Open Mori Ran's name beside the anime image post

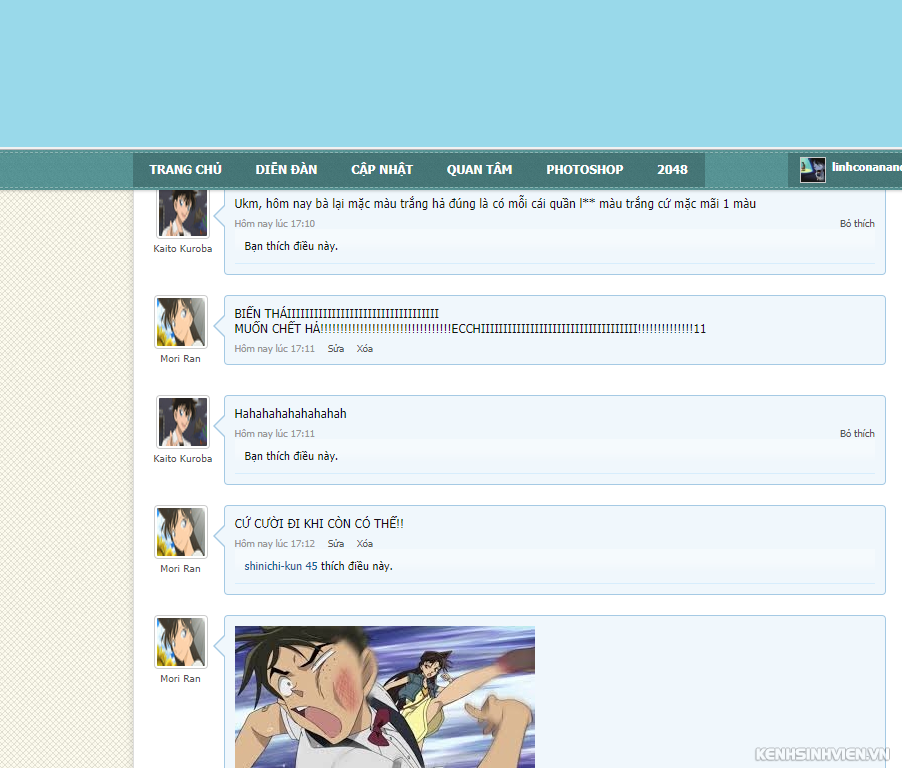click(x=181, y=678)
